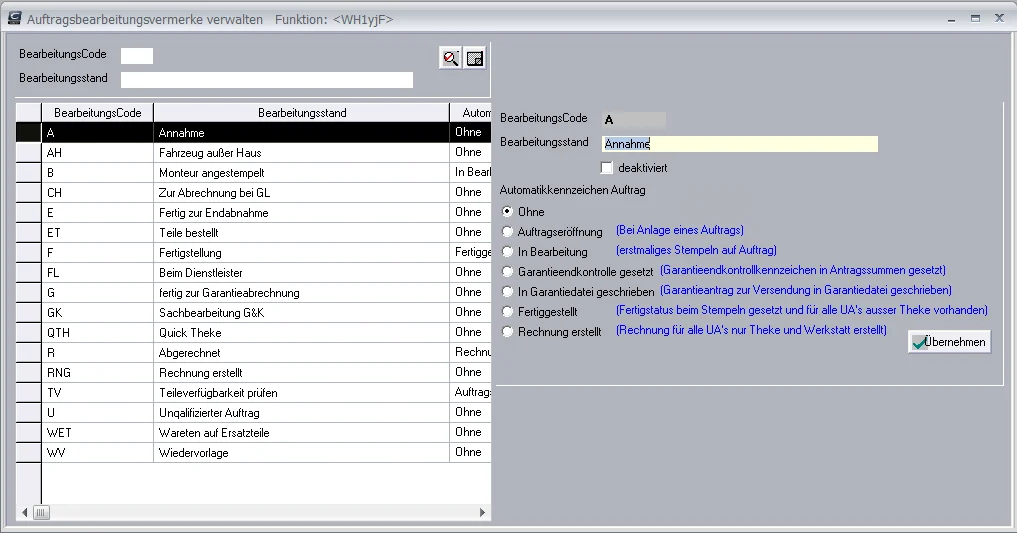The width and height of the screenshot is (1017, 533).
Task: Sort by BearbeitungsCode column header
Action: [x=97, y=113]
